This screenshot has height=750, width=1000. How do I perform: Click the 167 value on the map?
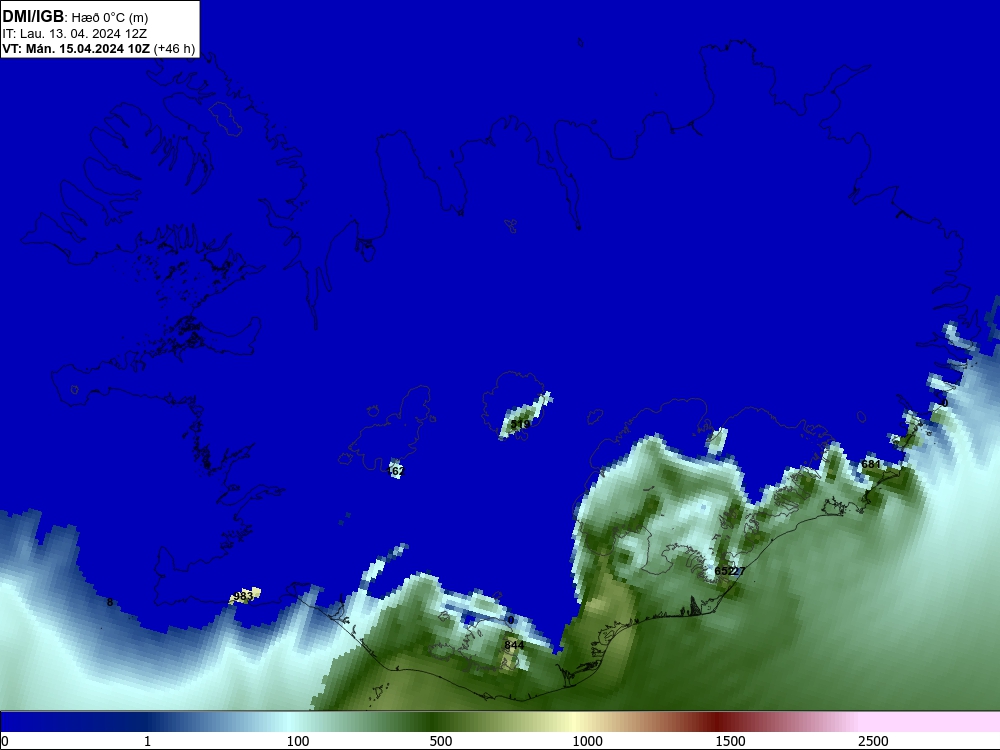tap(395, 471)
